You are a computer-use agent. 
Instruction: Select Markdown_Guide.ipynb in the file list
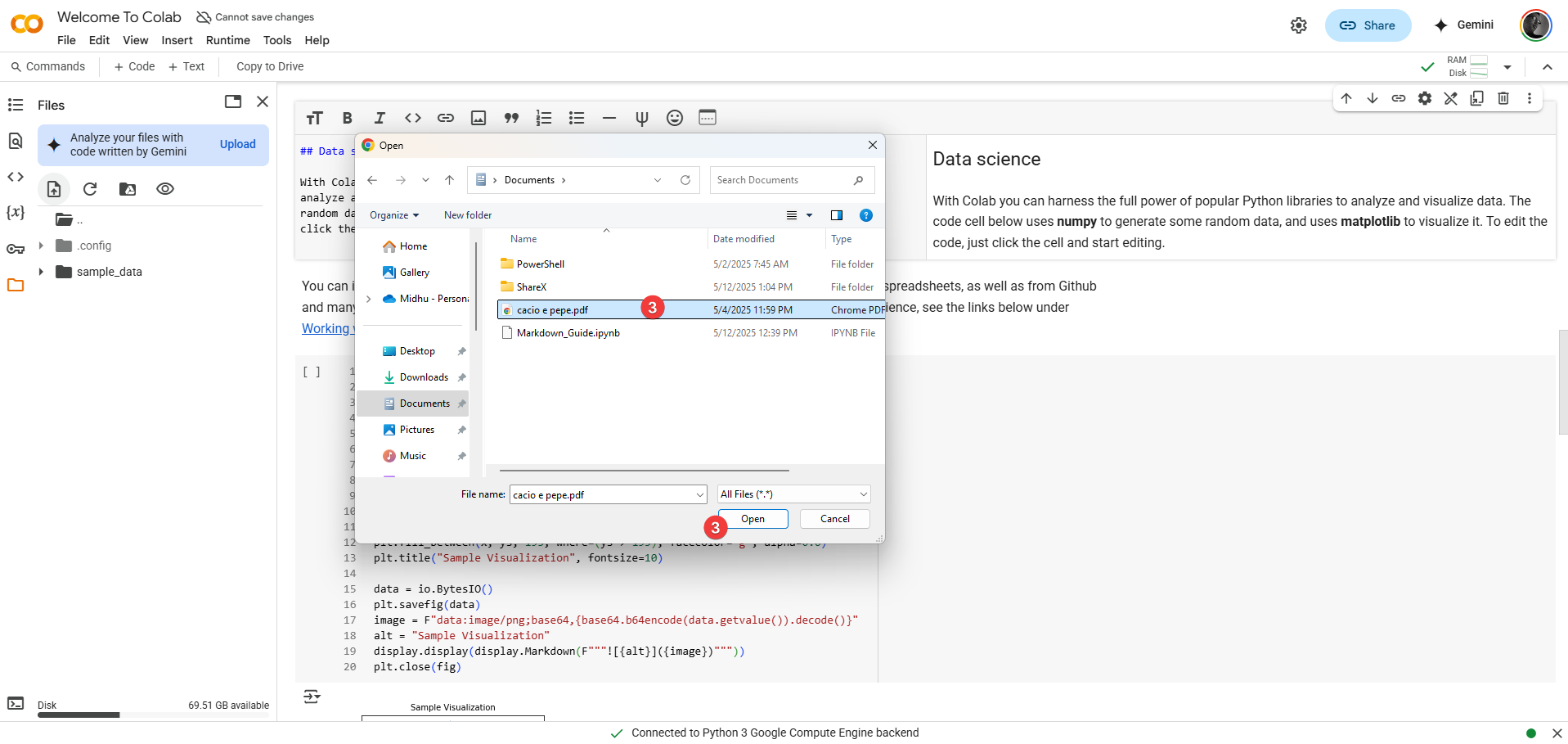568,333
